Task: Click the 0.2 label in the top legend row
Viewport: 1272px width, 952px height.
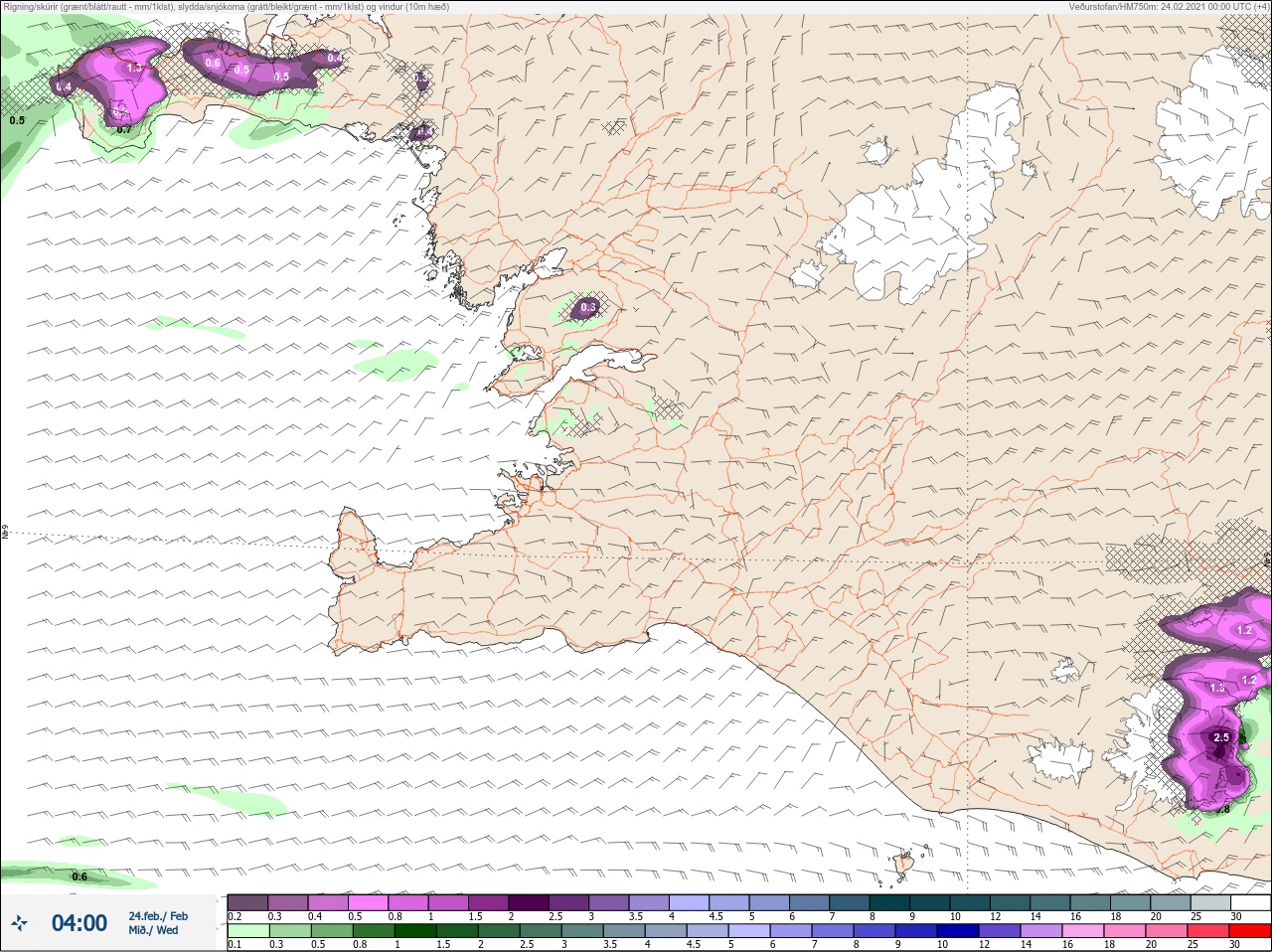Action: click(235, 916)
